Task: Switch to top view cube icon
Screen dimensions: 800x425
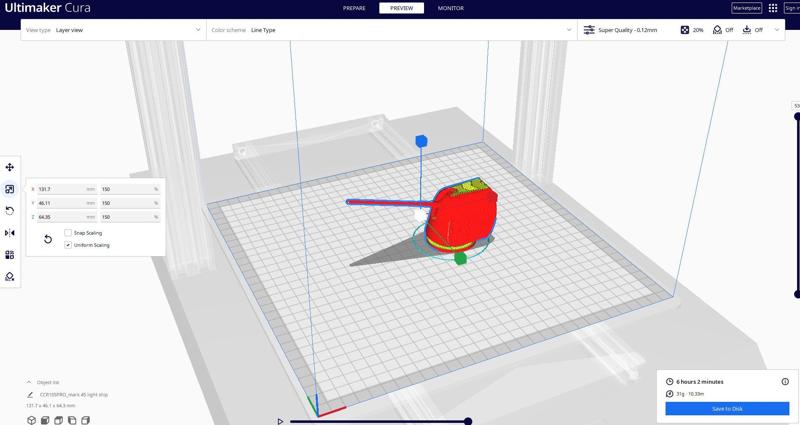Action: coord(58,420)
